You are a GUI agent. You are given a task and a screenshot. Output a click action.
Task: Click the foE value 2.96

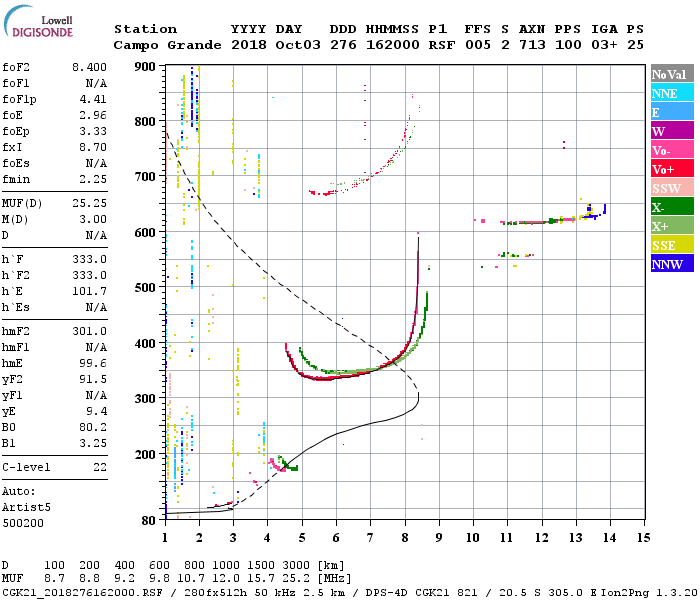click(x=93, y=115)
